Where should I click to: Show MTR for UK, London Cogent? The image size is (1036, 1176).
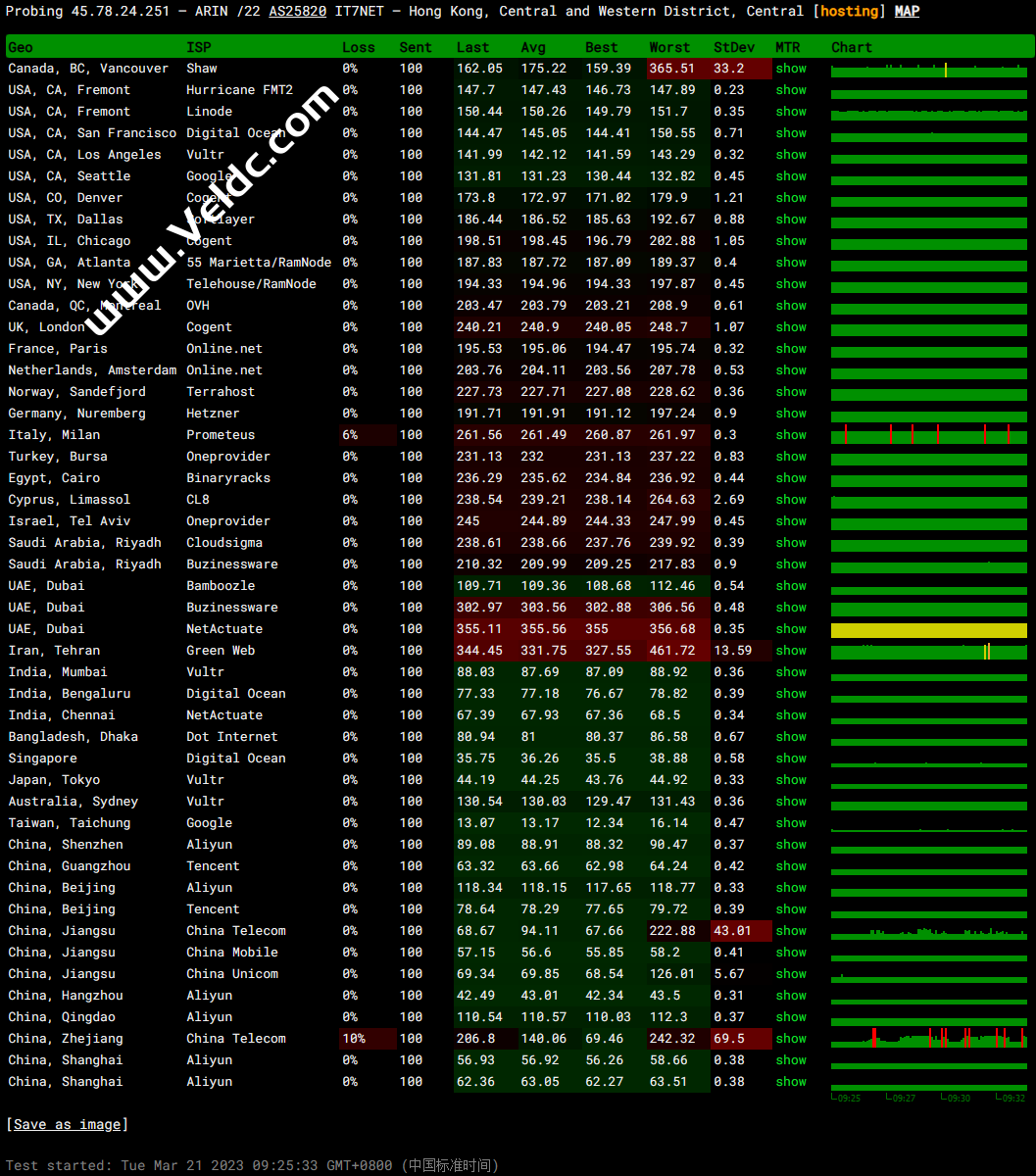click(x=791, y=327)
